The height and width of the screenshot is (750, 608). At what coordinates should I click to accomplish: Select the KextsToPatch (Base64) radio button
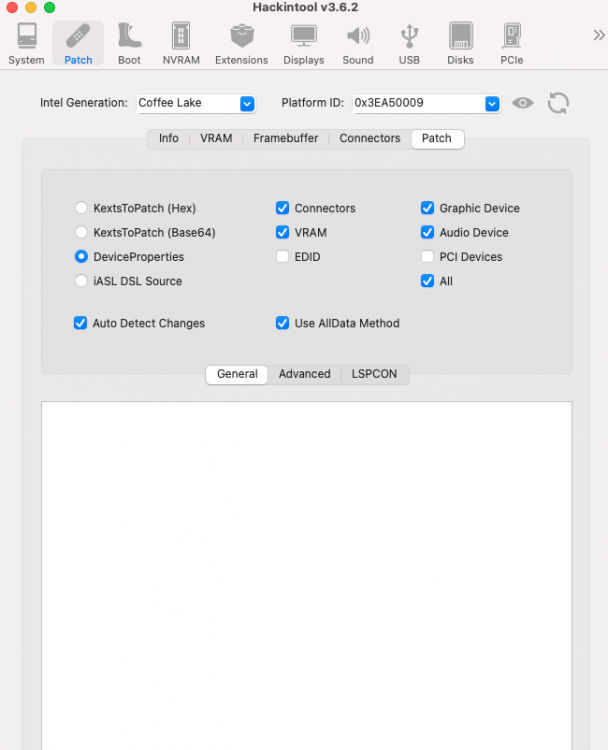(81, 232)
